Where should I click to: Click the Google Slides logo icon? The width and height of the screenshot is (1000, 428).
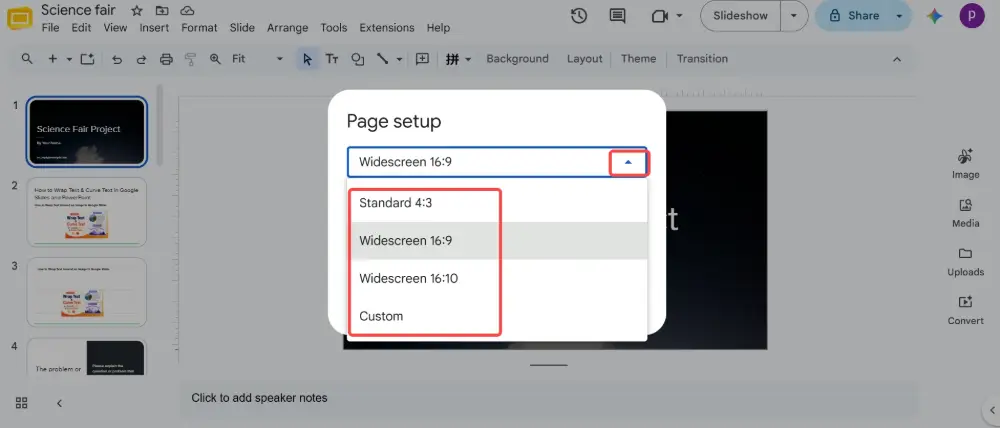(19, 18)
